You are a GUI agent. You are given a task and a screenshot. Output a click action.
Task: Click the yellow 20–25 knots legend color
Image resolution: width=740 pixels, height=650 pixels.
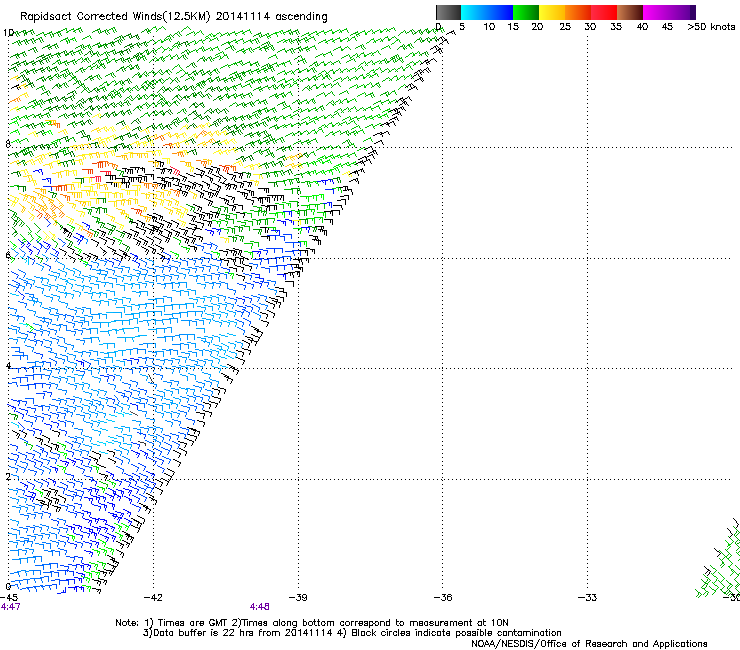(x=552, y=12)
